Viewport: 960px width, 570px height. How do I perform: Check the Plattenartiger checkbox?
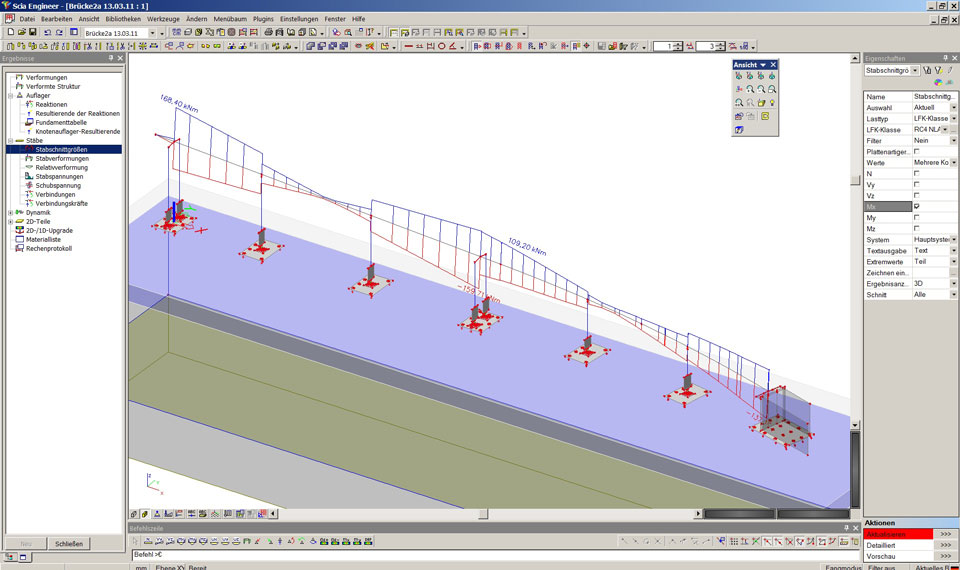point(917,151)
